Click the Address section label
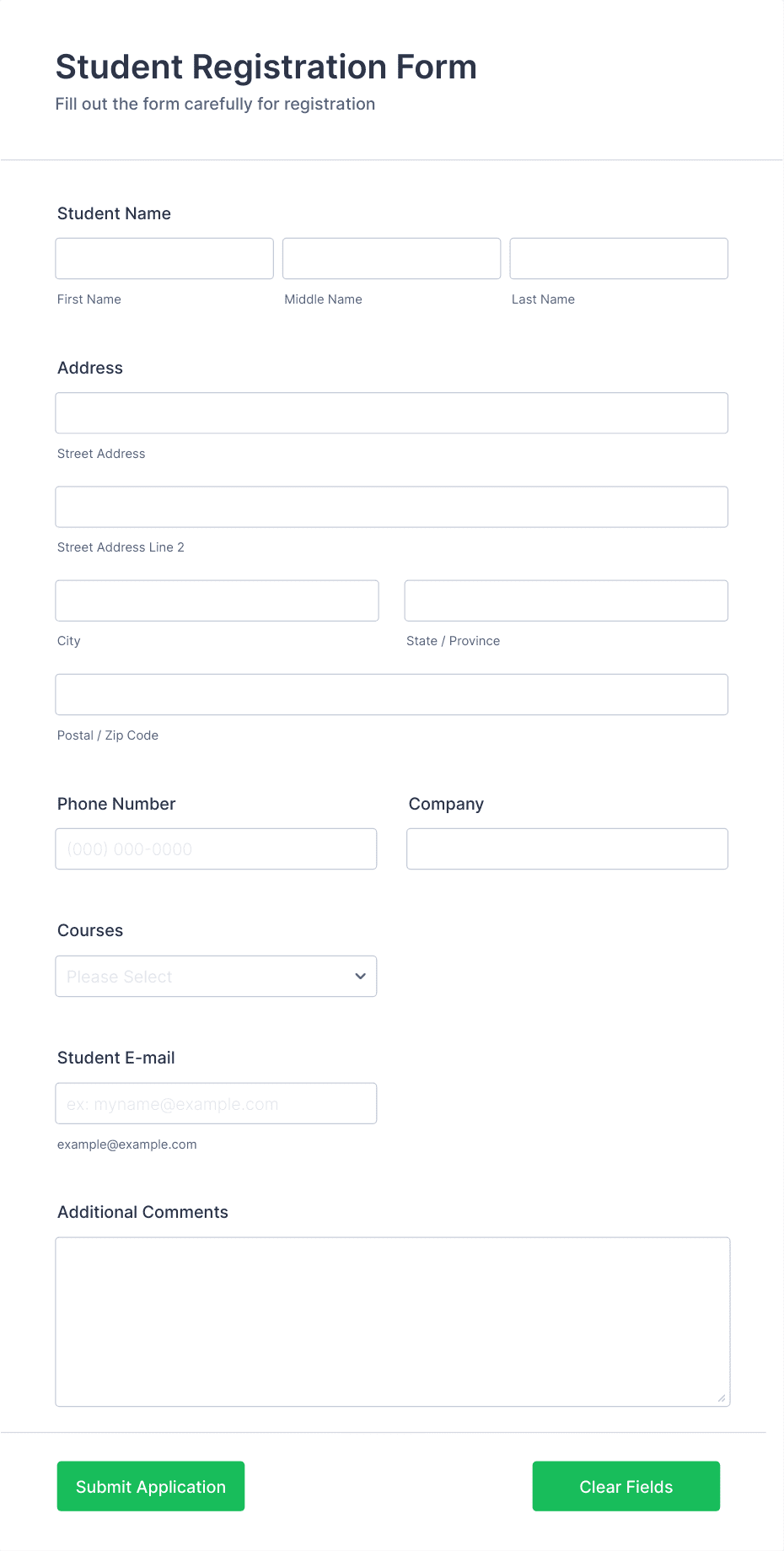The height and width of the screenshot is (1551, 784). (90, 368)
